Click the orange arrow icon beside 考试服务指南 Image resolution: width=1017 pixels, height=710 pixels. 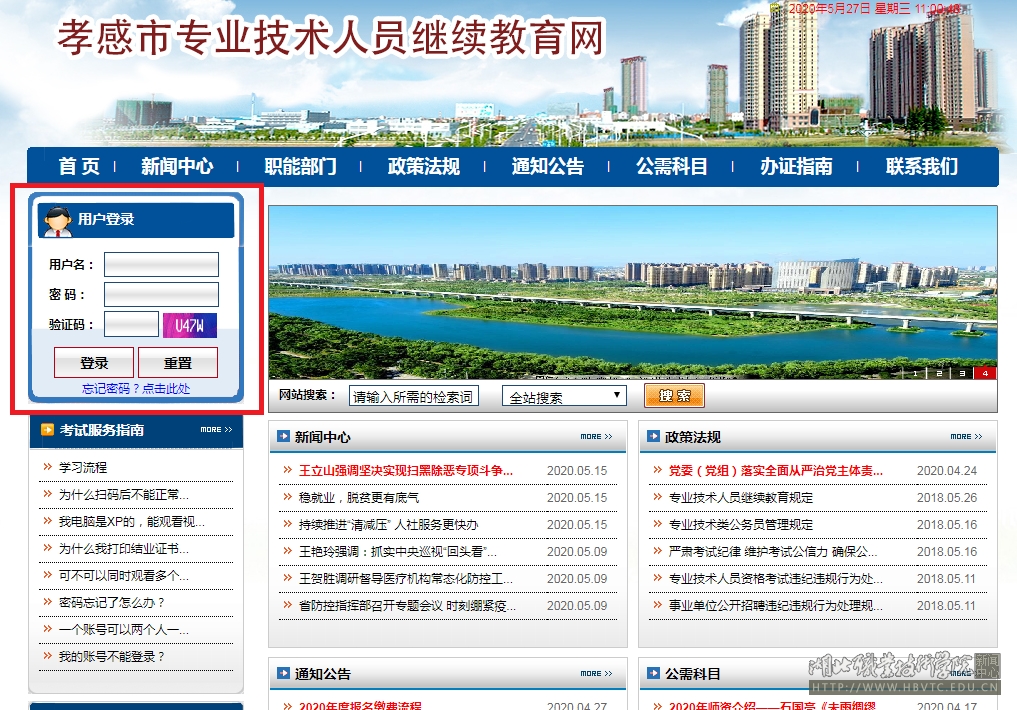[x=47, y=430]
